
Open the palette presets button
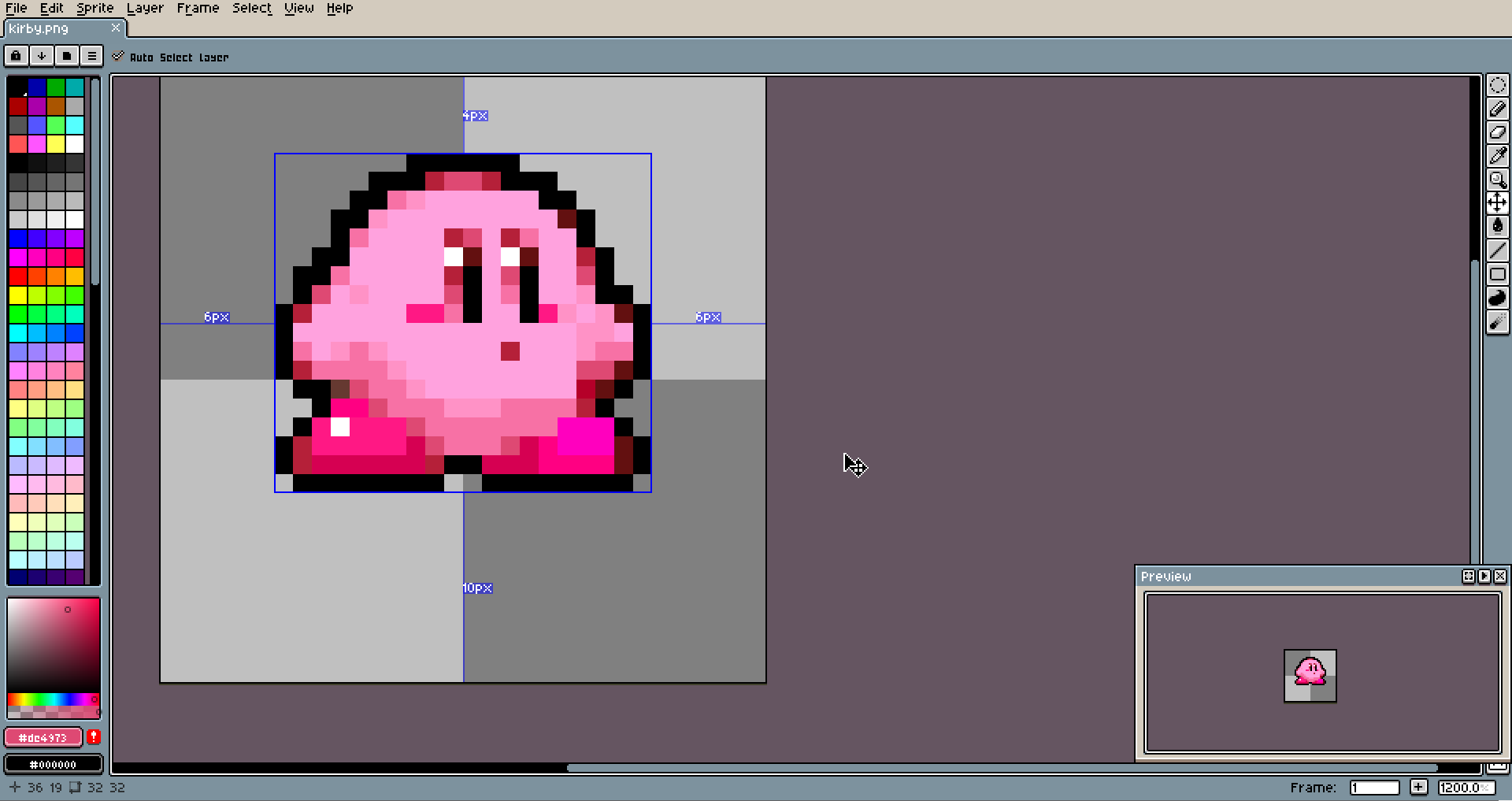[x=66, y=56]
